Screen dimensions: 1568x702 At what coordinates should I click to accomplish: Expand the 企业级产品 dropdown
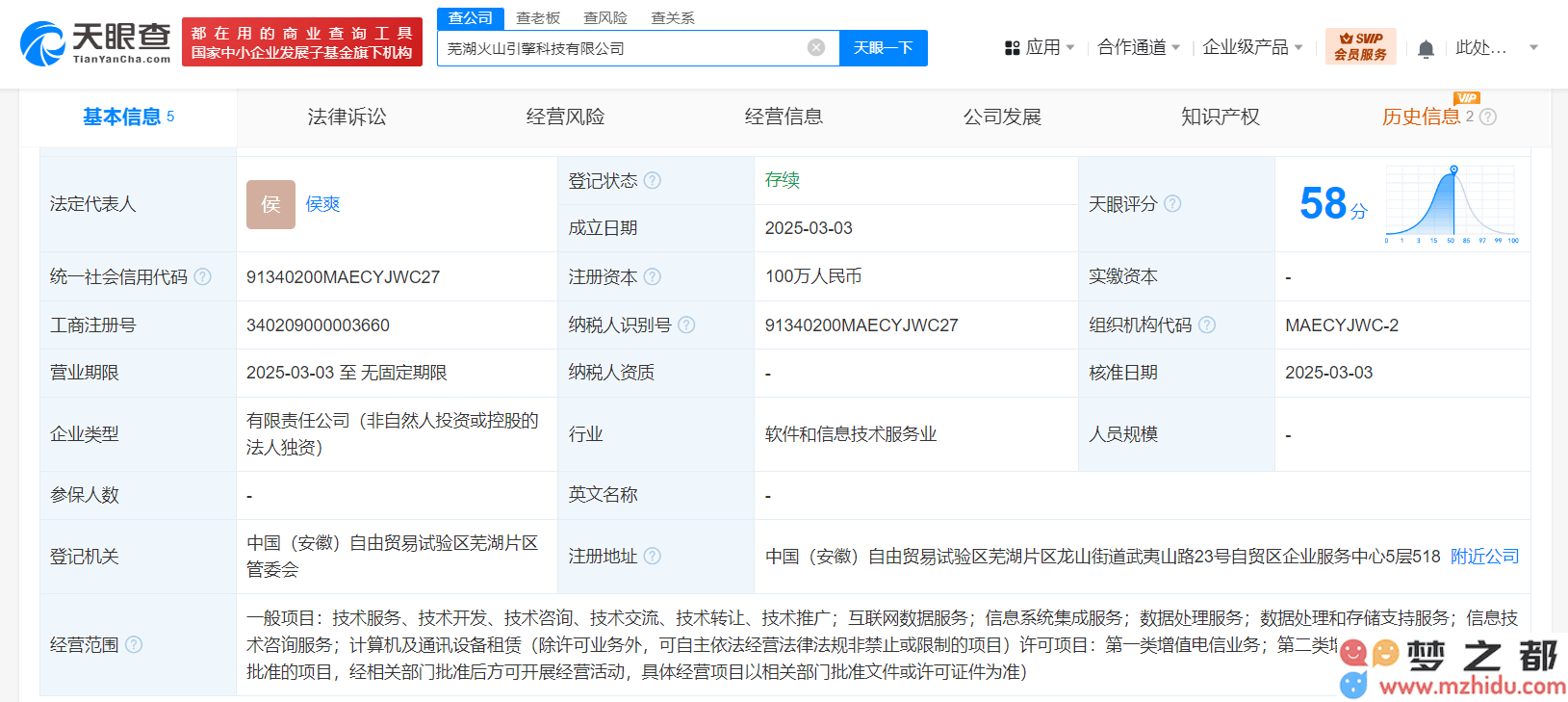[x=1252, y=47]
